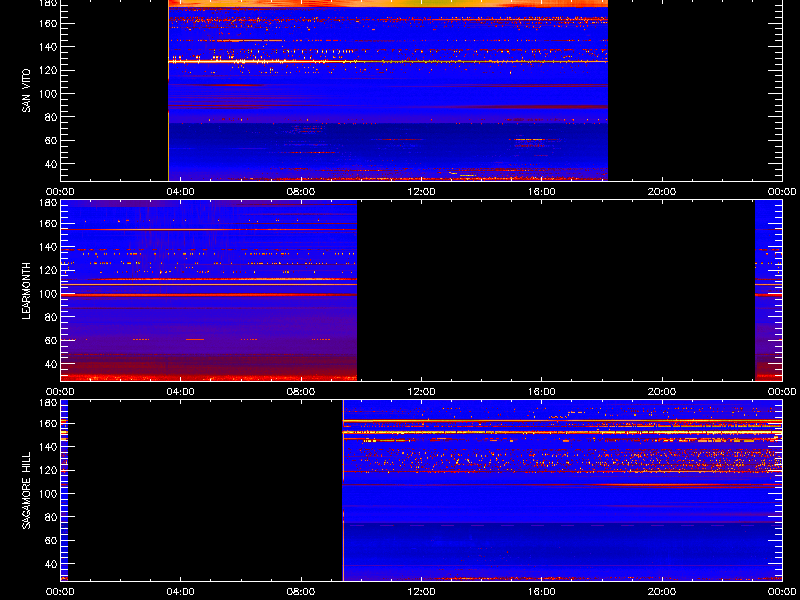Select the 140 tick label on San Vito axis

50,47
